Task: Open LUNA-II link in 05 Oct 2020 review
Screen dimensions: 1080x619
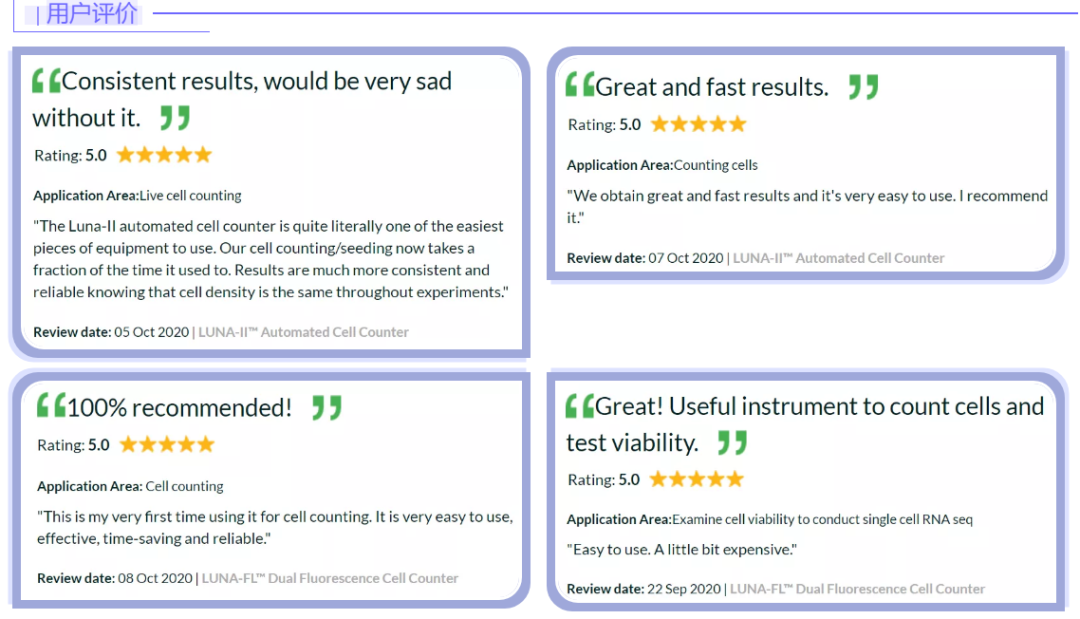Action: click(303, 332)
